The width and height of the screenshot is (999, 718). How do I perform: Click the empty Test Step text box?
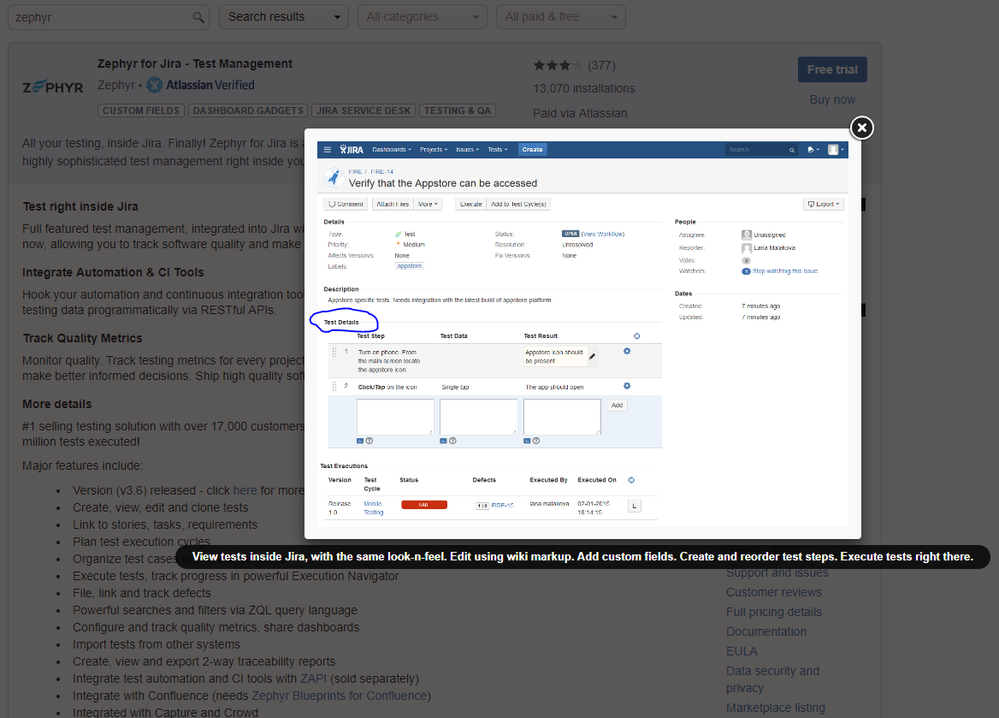click(x=395, y=417)
